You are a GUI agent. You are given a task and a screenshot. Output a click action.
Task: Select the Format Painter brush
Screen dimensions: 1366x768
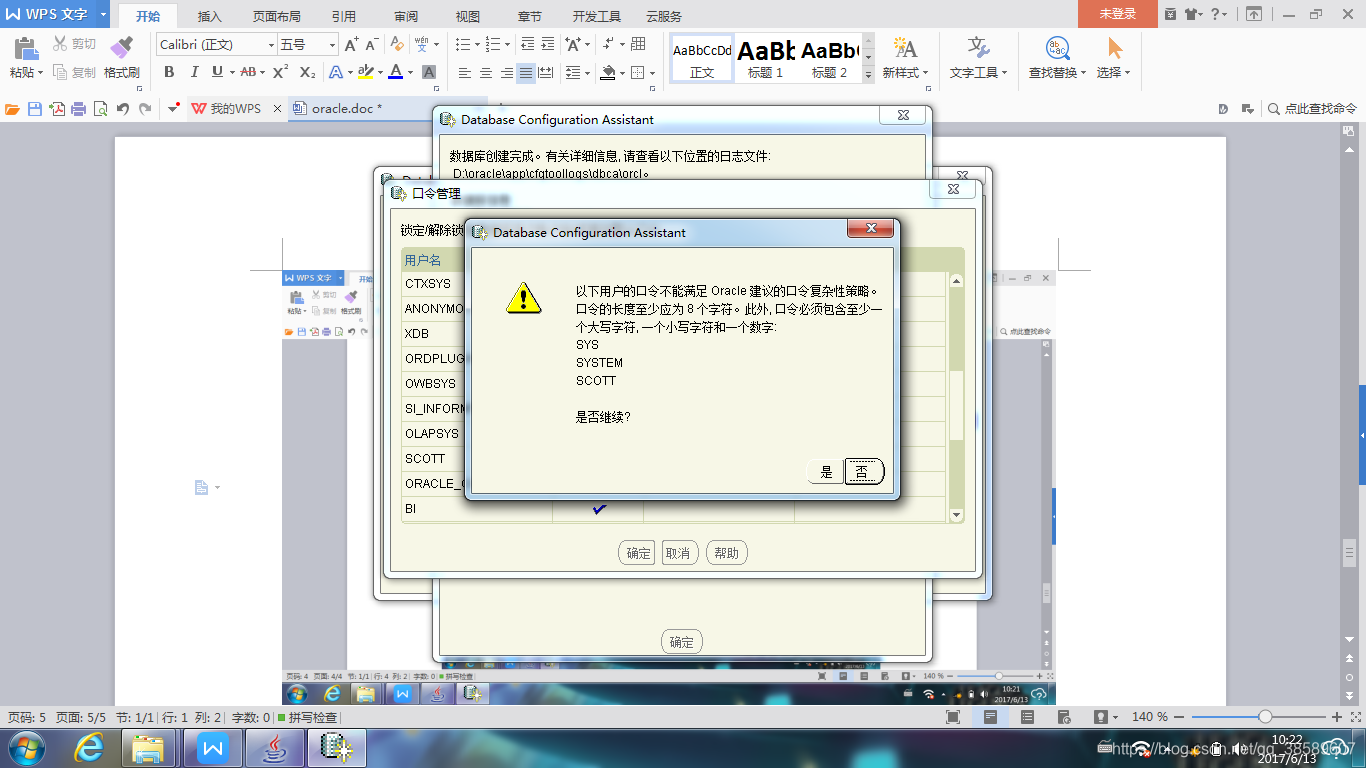(x=121, y=48)
